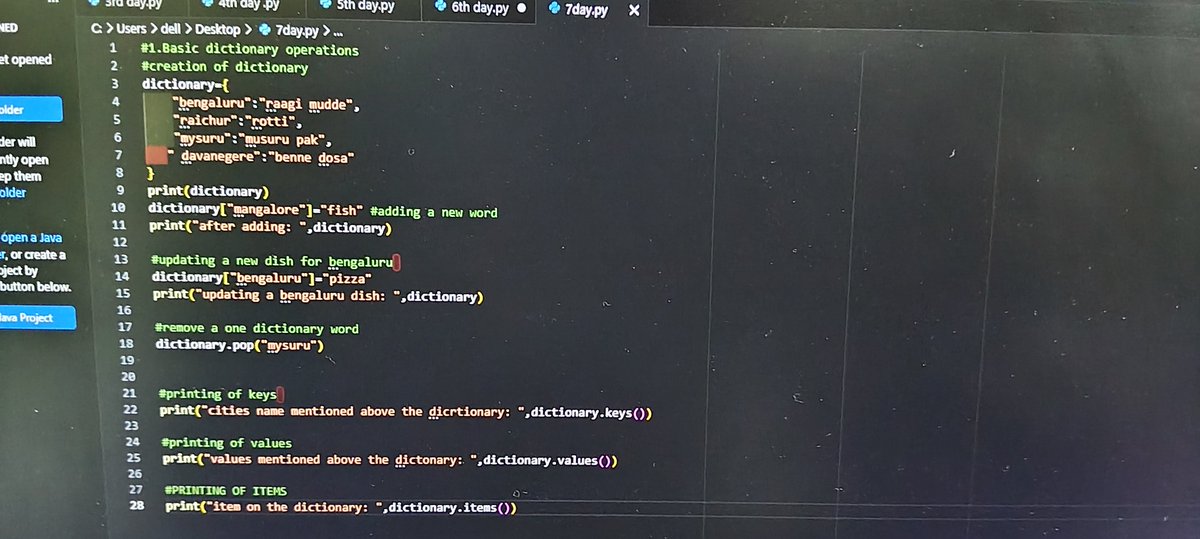Click the comment '#printing of keys'
This screenshot has width=1200, height=539.
(217, 394)
